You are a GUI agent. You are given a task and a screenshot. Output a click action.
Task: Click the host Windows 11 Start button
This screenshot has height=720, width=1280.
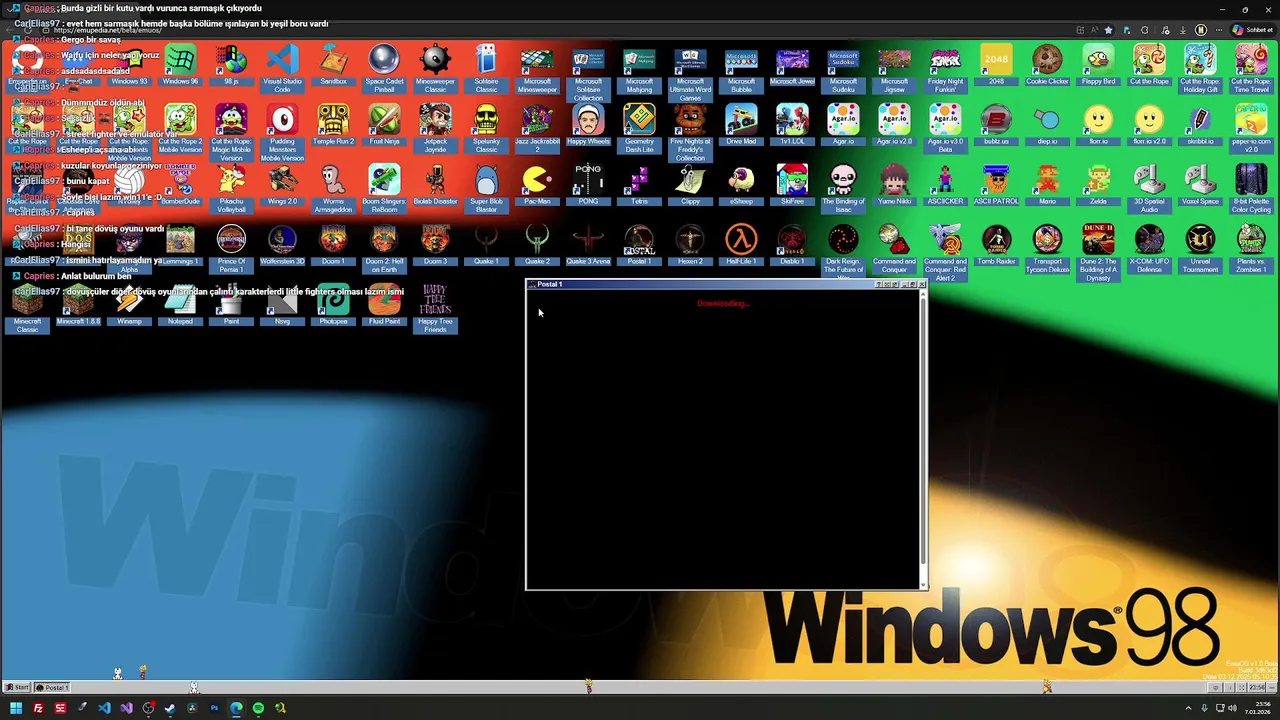16,708
